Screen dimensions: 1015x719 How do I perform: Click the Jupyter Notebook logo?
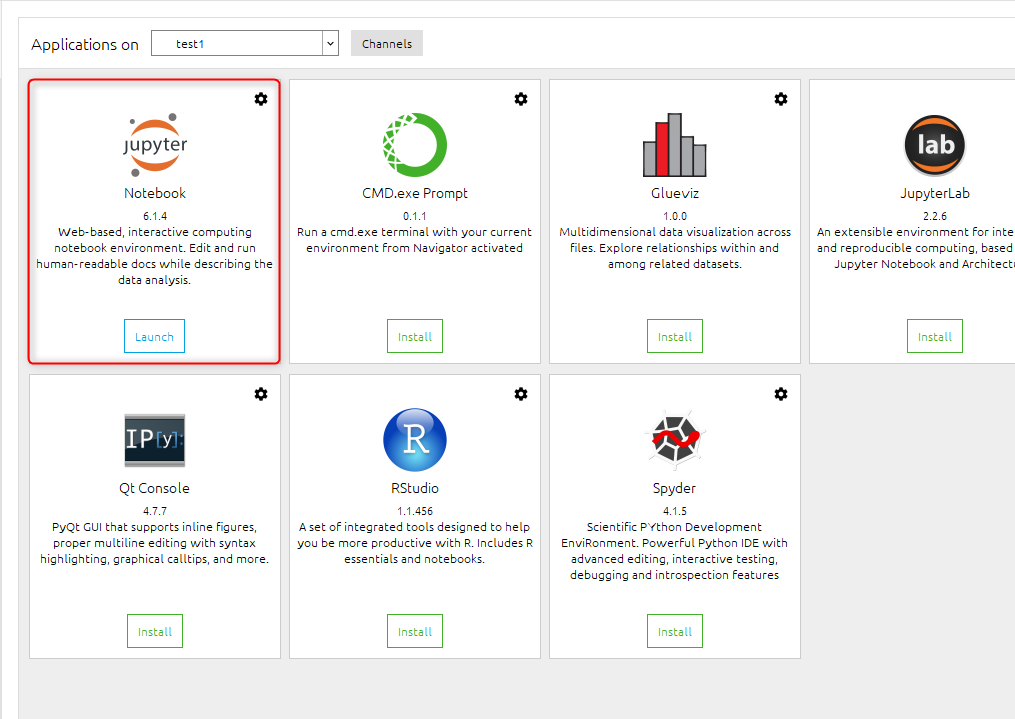(x=155, y=145)
